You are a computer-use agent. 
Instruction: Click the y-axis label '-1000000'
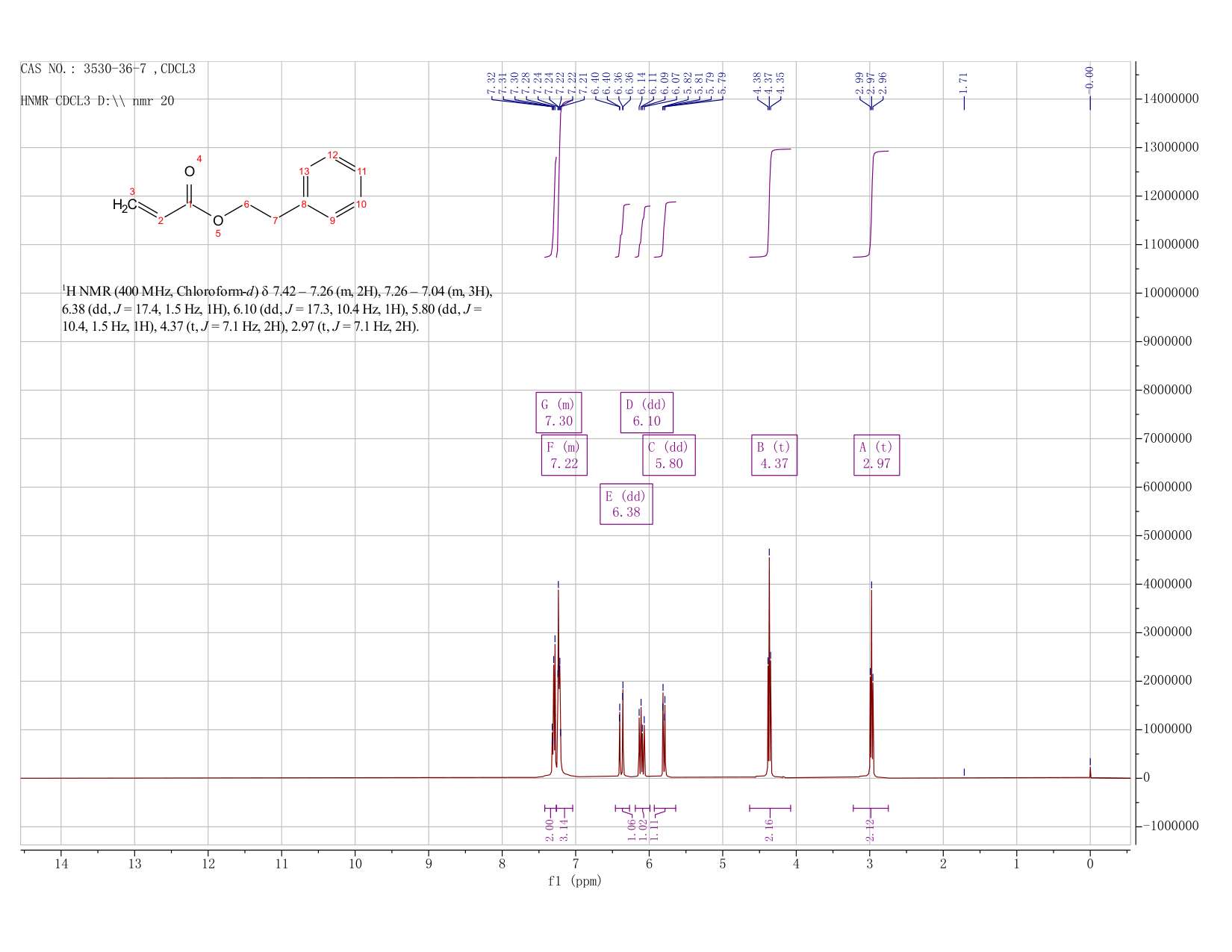(1171, 827)
